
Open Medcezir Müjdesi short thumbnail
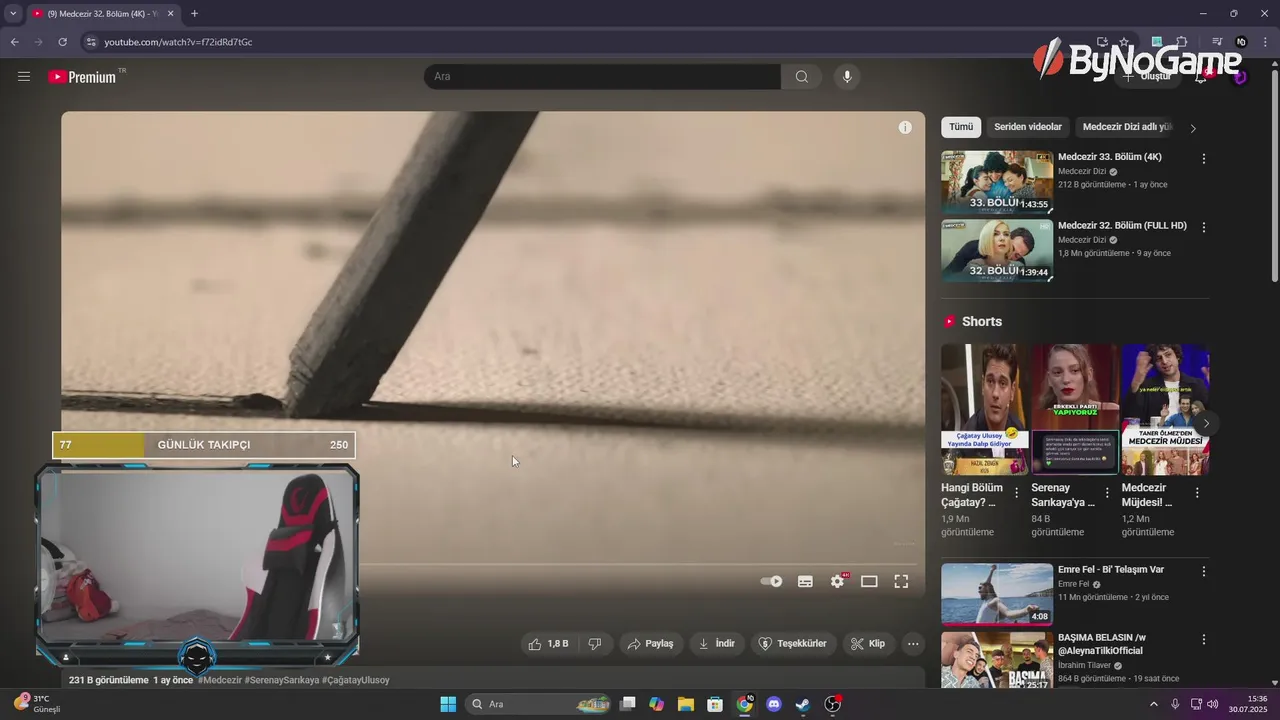tap(1165, 409)
